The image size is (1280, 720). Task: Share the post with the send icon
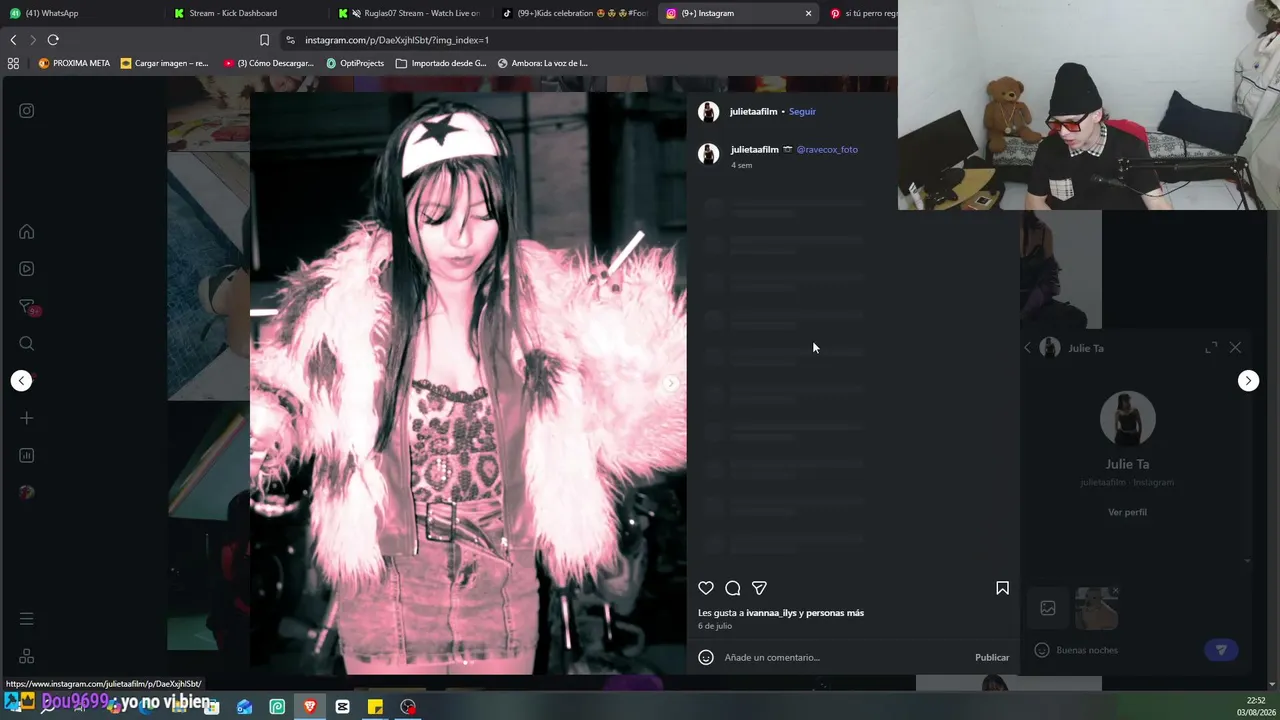759,588
